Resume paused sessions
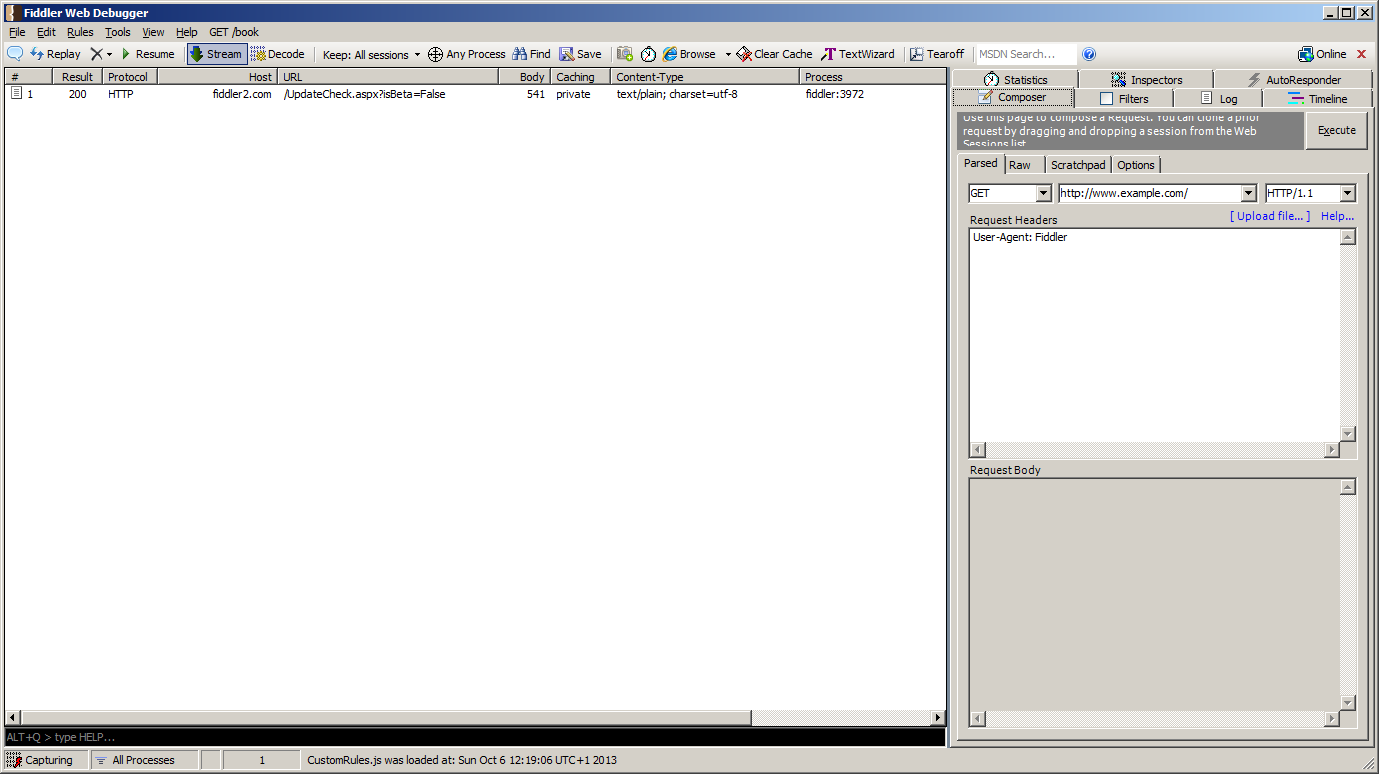Viewport: 1379px width, 774px height. (147, 54)
